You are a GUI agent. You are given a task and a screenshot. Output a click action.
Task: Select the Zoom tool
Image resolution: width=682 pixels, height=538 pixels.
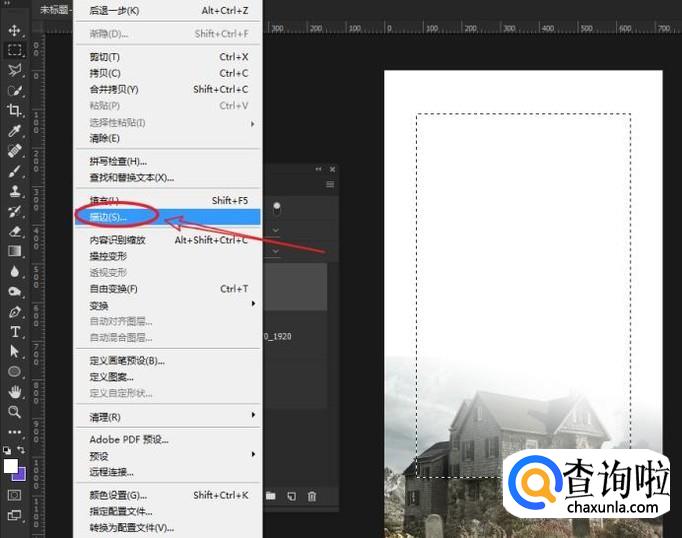[14, 412]
